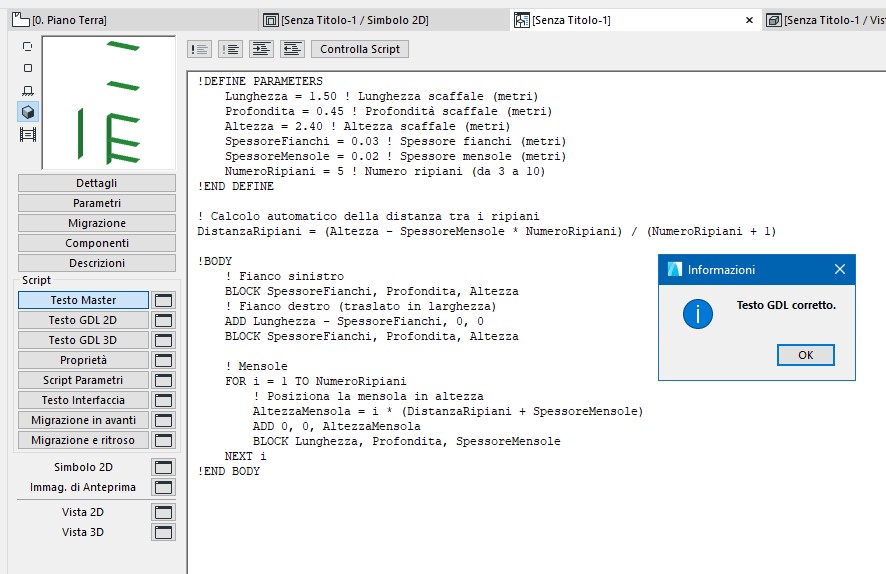Open Testo GDL 3D in new window icon
This screenshot has height=574, width=886.
[x=163, y=340]
